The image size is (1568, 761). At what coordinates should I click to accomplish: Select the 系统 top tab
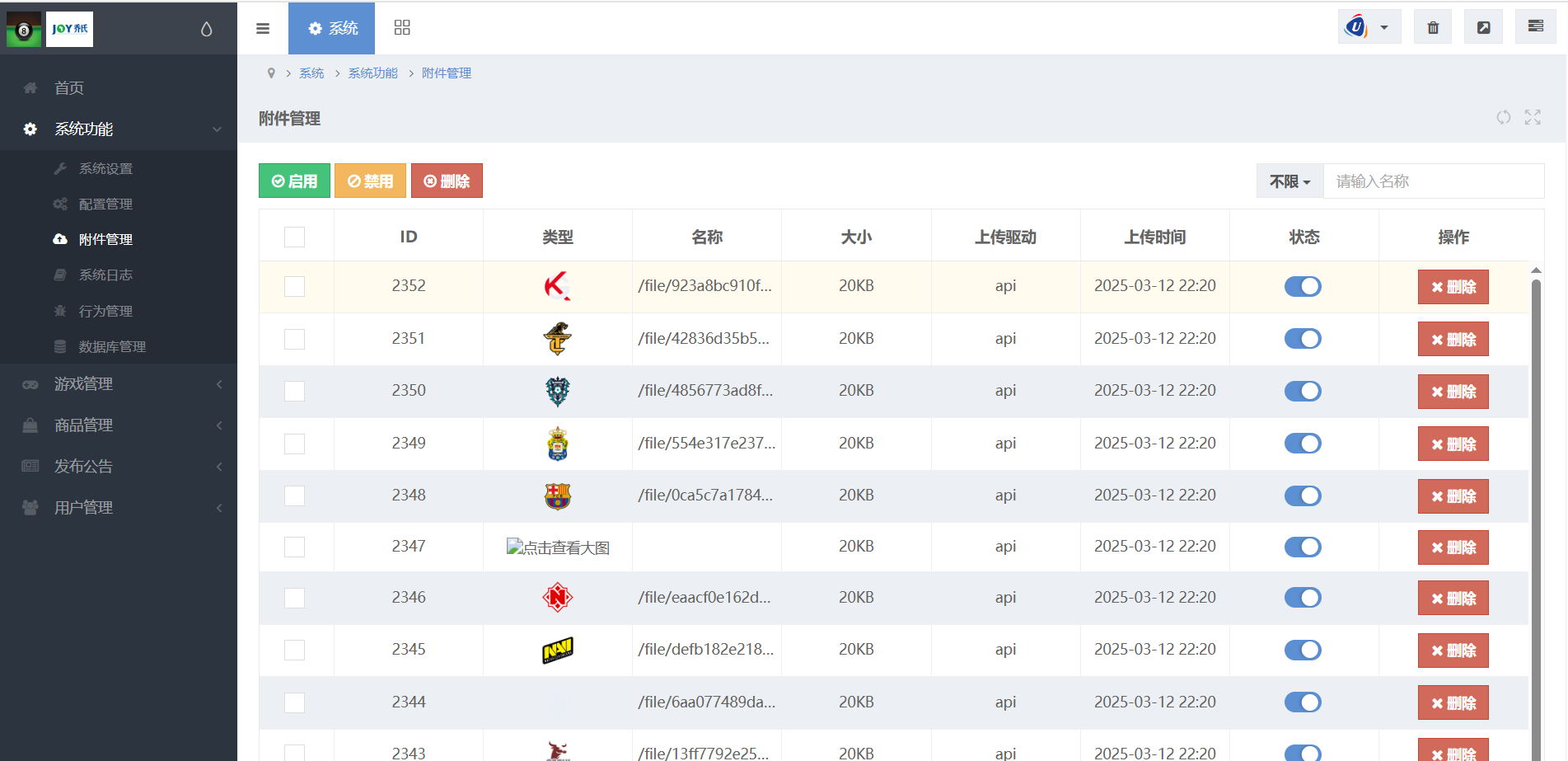click(x=332, y=28)
